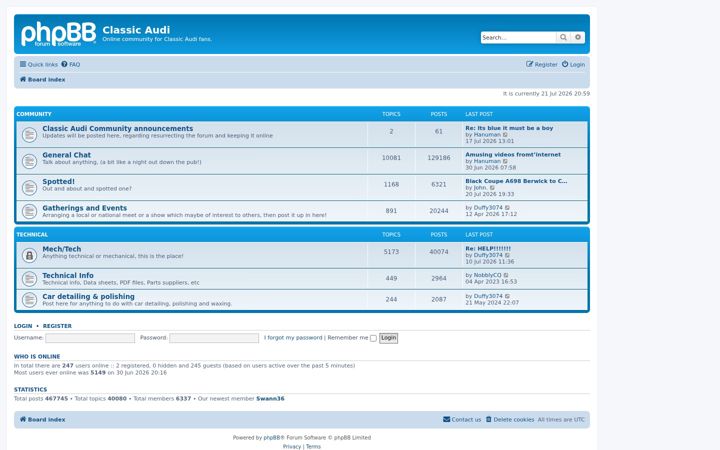This screenshot has height=450, width=720.
Task: Click 'I forgot my password' link
Action: coord(293,338)
